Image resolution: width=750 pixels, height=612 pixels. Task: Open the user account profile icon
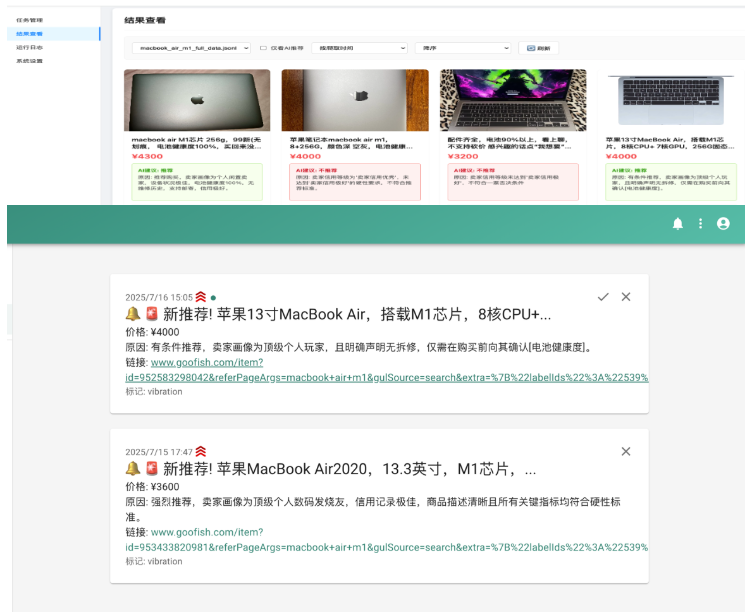723,224
